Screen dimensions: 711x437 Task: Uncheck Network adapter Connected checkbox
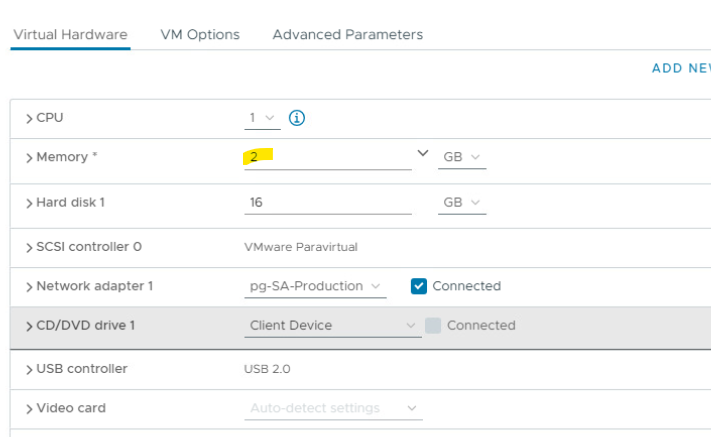(x=419, y=286)
